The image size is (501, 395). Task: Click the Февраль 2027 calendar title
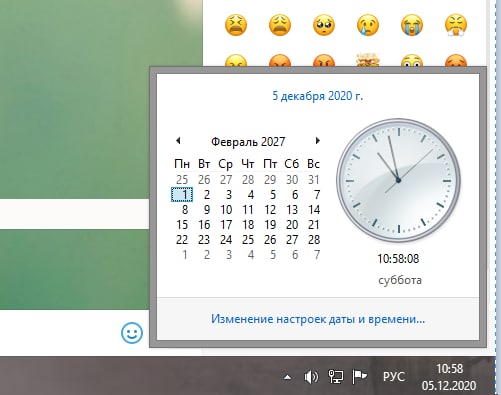tap(248, 142)
